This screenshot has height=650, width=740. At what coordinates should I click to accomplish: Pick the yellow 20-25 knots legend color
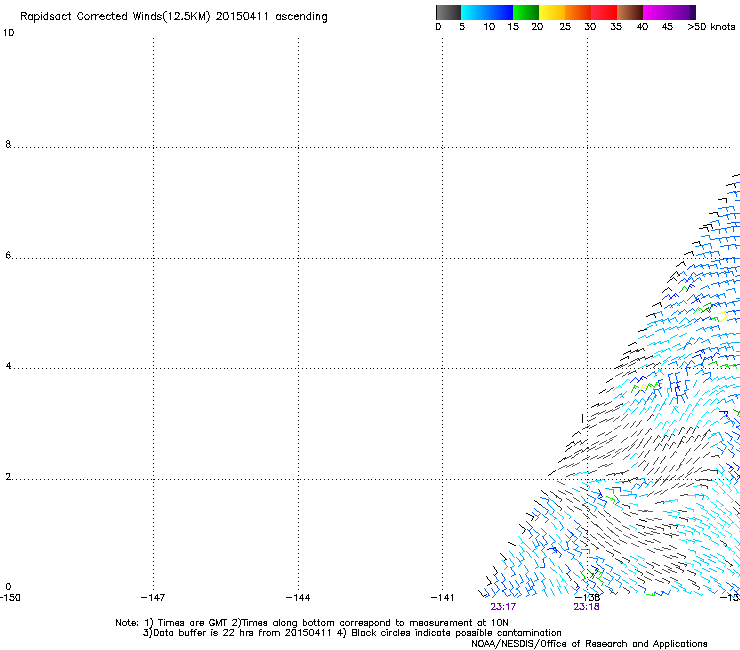(x=552, y=12)
